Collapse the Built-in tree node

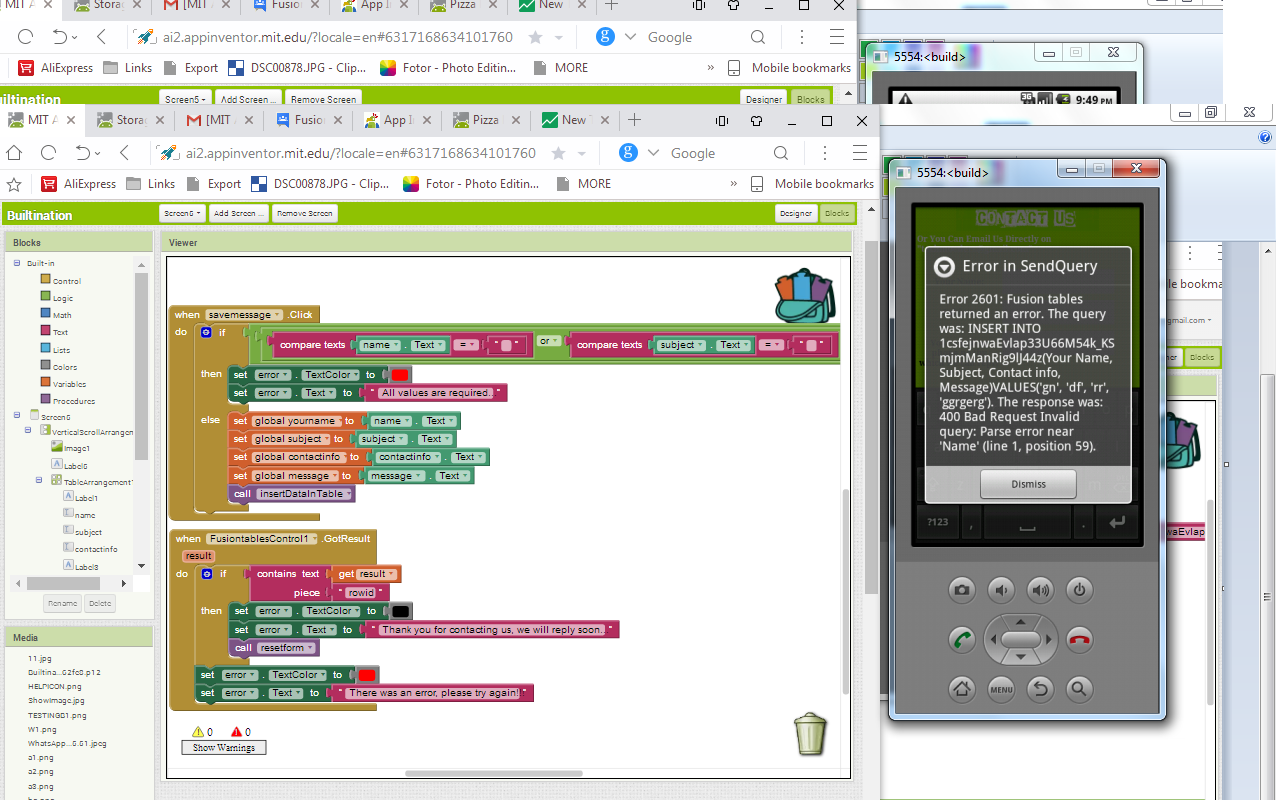tap(17, 263)
